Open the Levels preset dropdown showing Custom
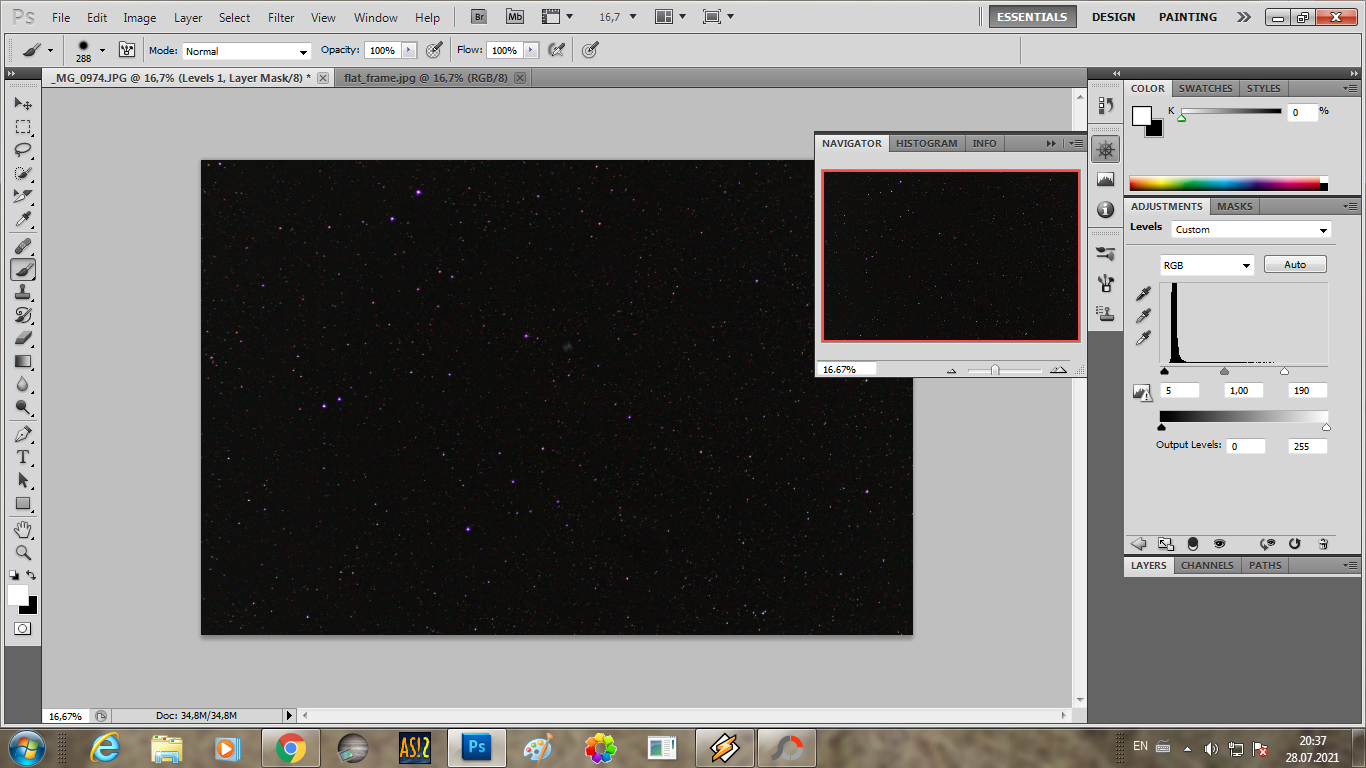 tap(1251, 230)
